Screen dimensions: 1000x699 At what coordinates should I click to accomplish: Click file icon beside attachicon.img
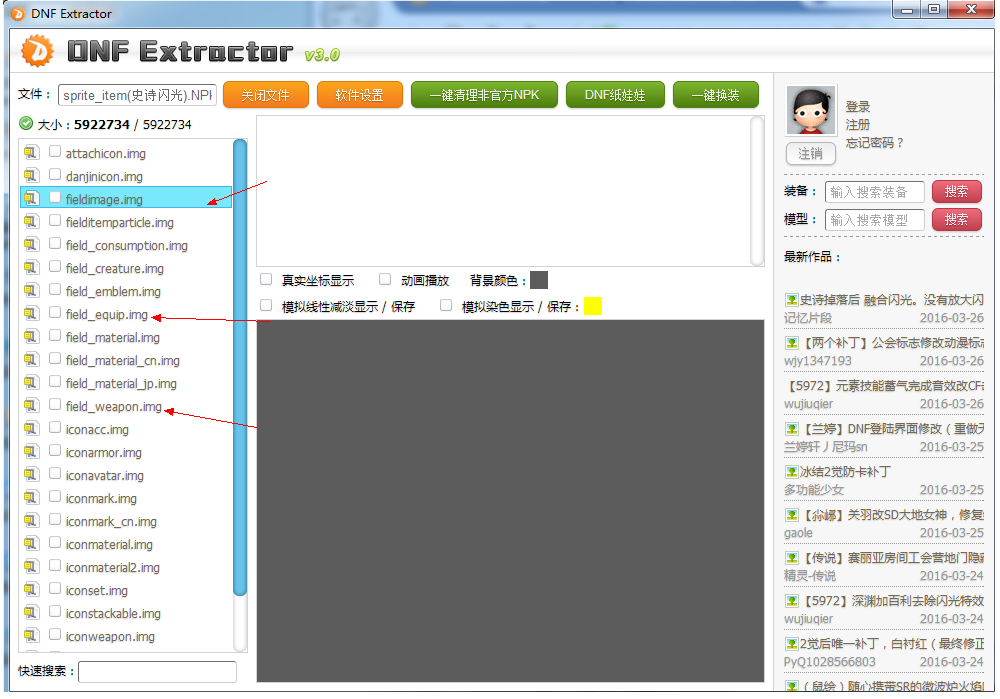pyautogui.click(x=31, y=153)
